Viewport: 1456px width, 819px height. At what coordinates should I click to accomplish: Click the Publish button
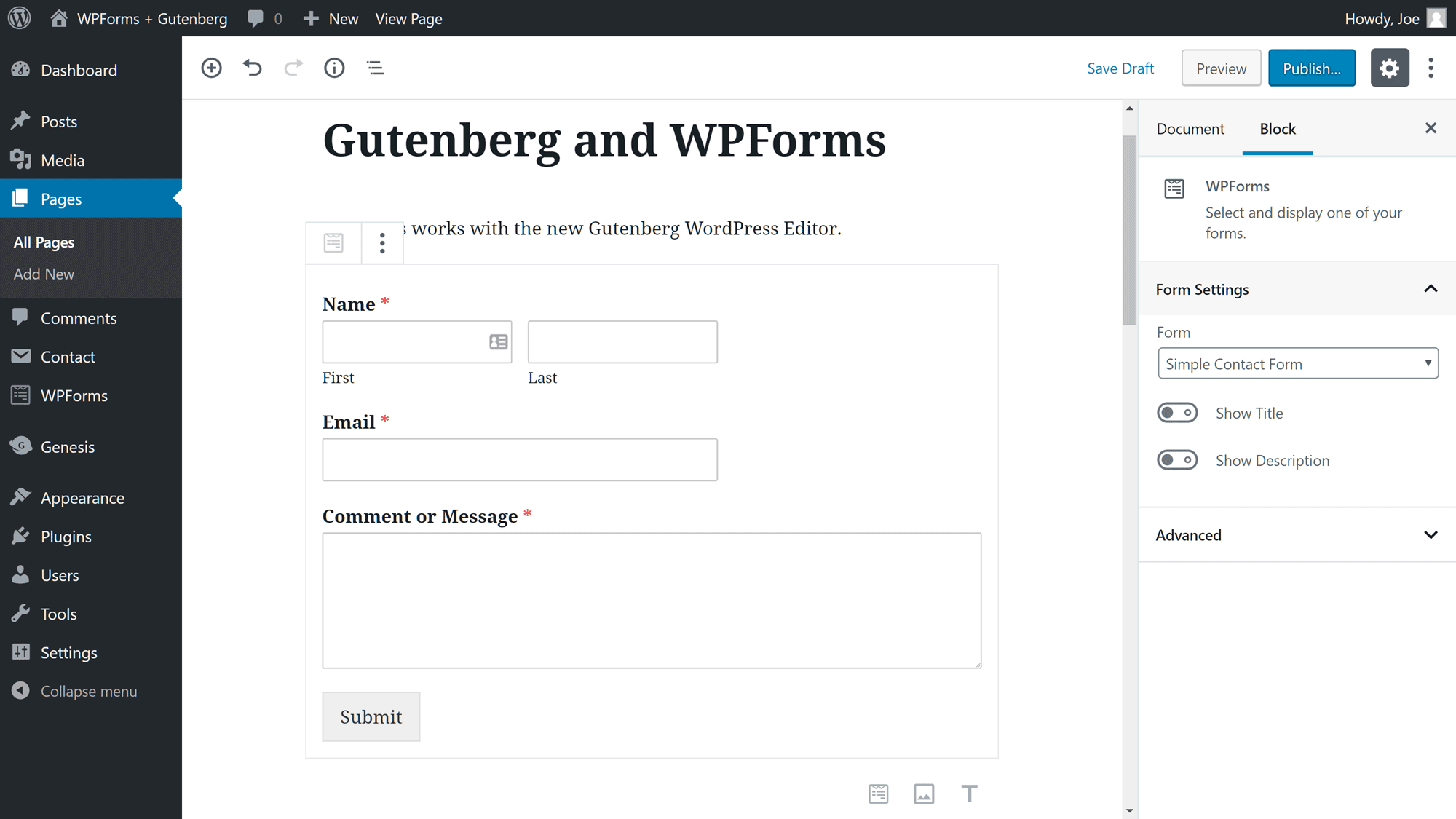tap(1312, 68)
